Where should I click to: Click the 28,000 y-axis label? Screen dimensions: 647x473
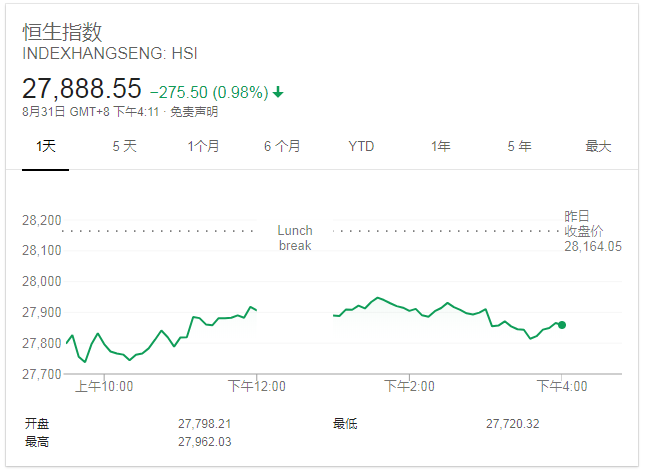42,281
